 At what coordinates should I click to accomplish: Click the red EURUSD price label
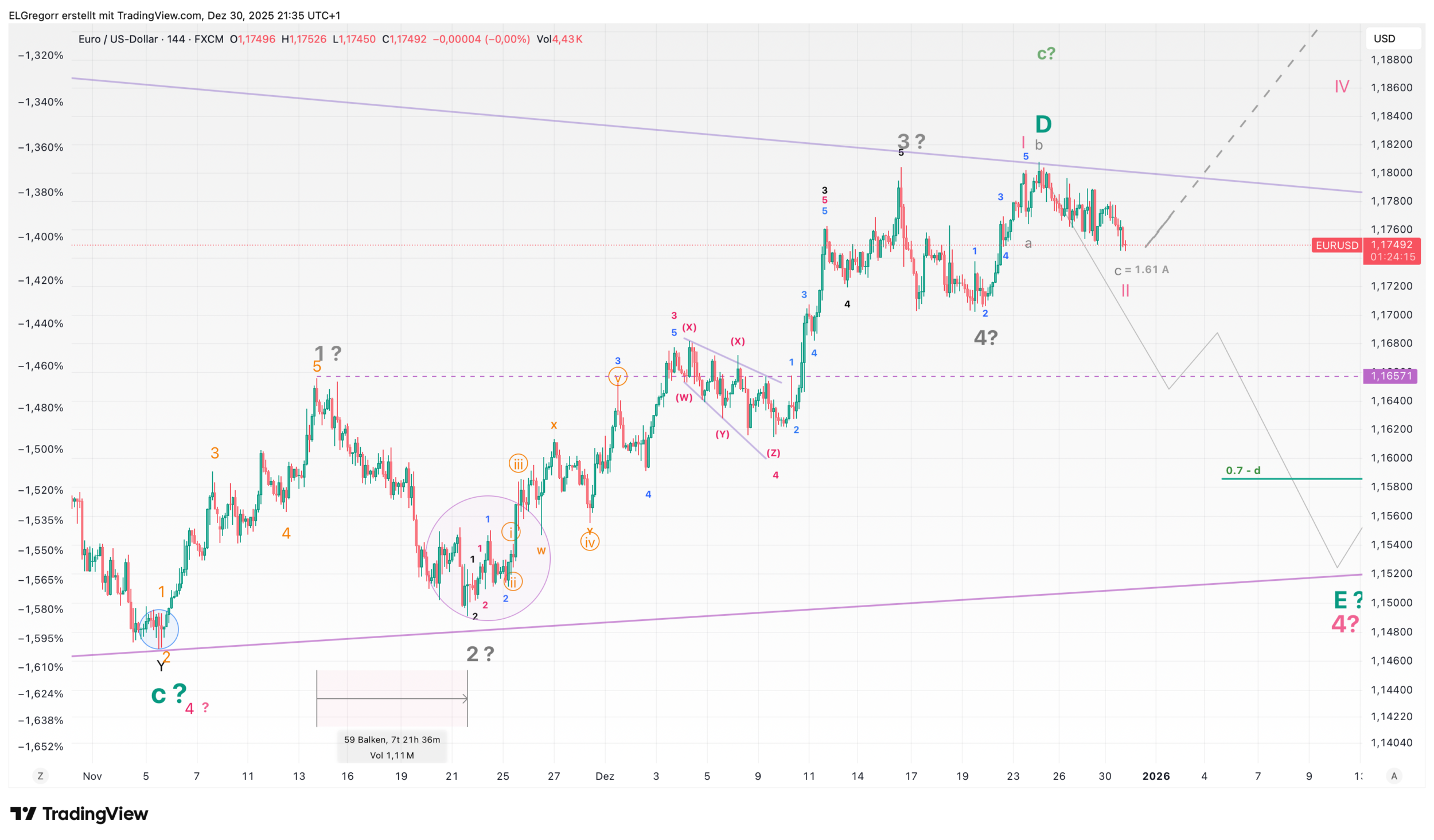[x=1336, y=245]
